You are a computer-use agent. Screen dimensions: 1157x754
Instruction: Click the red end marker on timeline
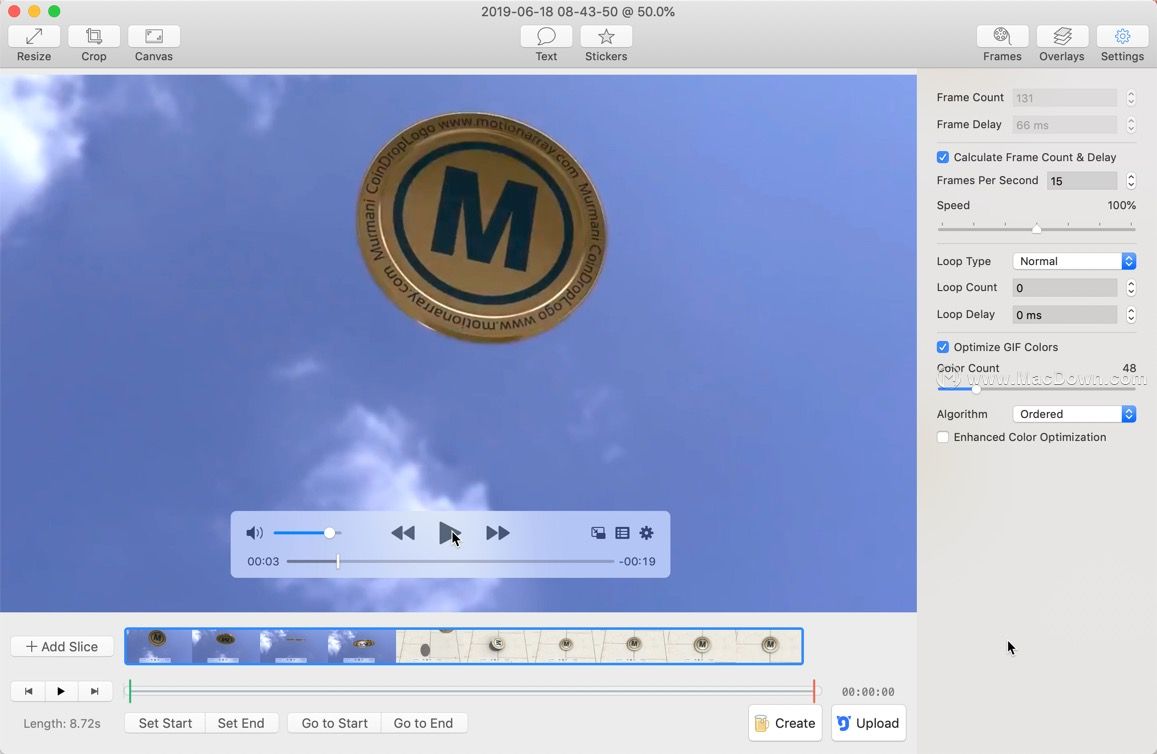(x=814, y=691)
